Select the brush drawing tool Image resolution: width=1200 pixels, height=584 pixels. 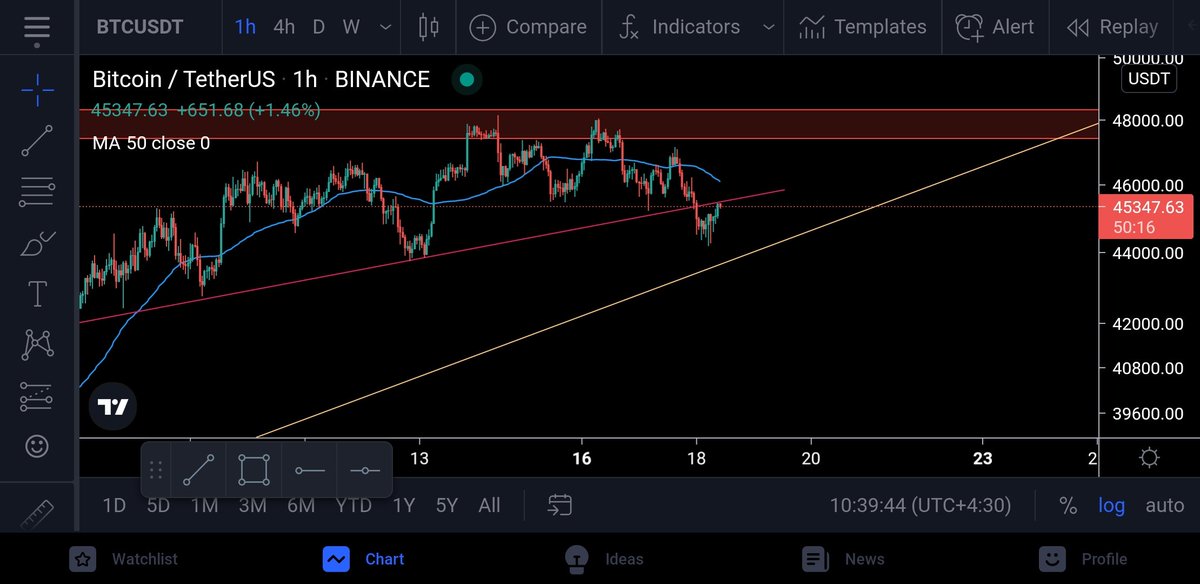click(38, 243)
